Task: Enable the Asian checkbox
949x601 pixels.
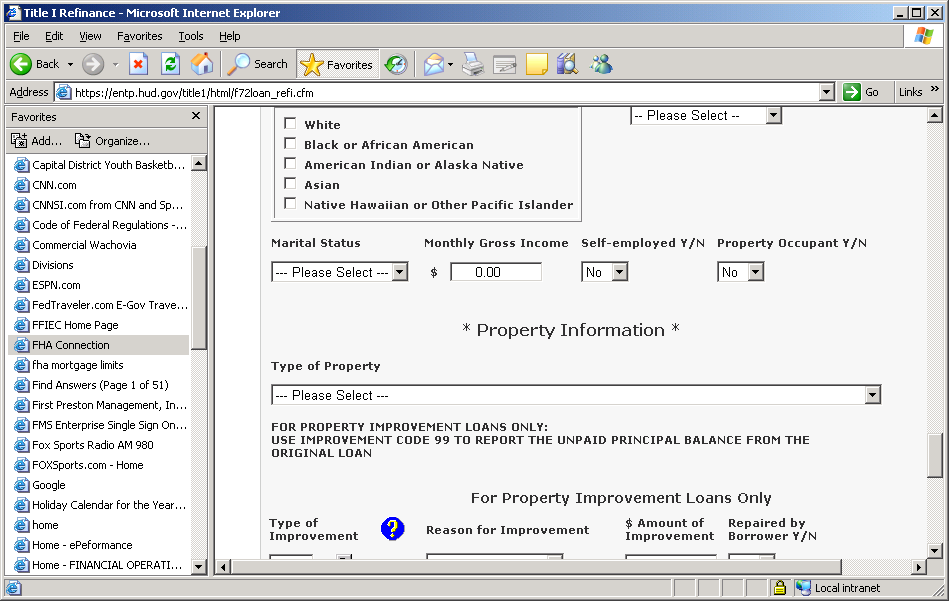Action: click(x=291, y=184)
